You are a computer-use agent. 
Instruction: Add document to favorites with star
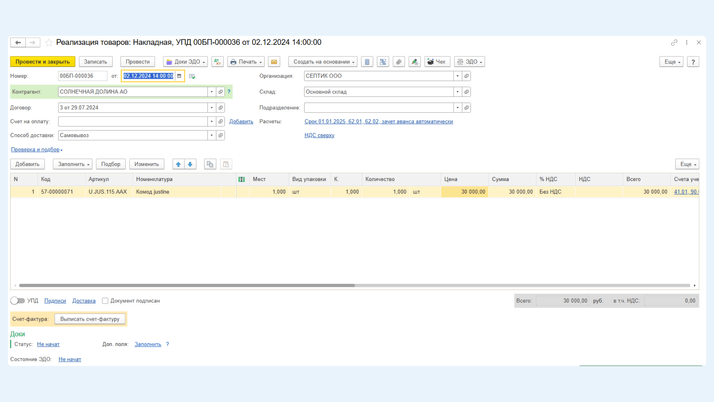49,43
